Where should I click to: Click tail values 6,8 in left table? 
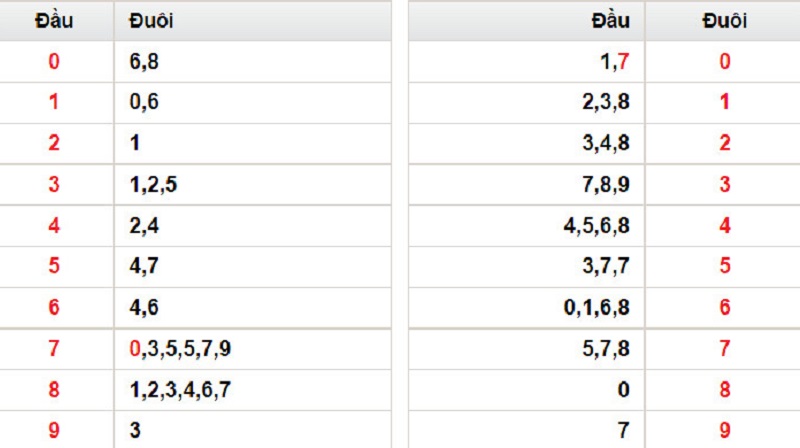[144, 62]
